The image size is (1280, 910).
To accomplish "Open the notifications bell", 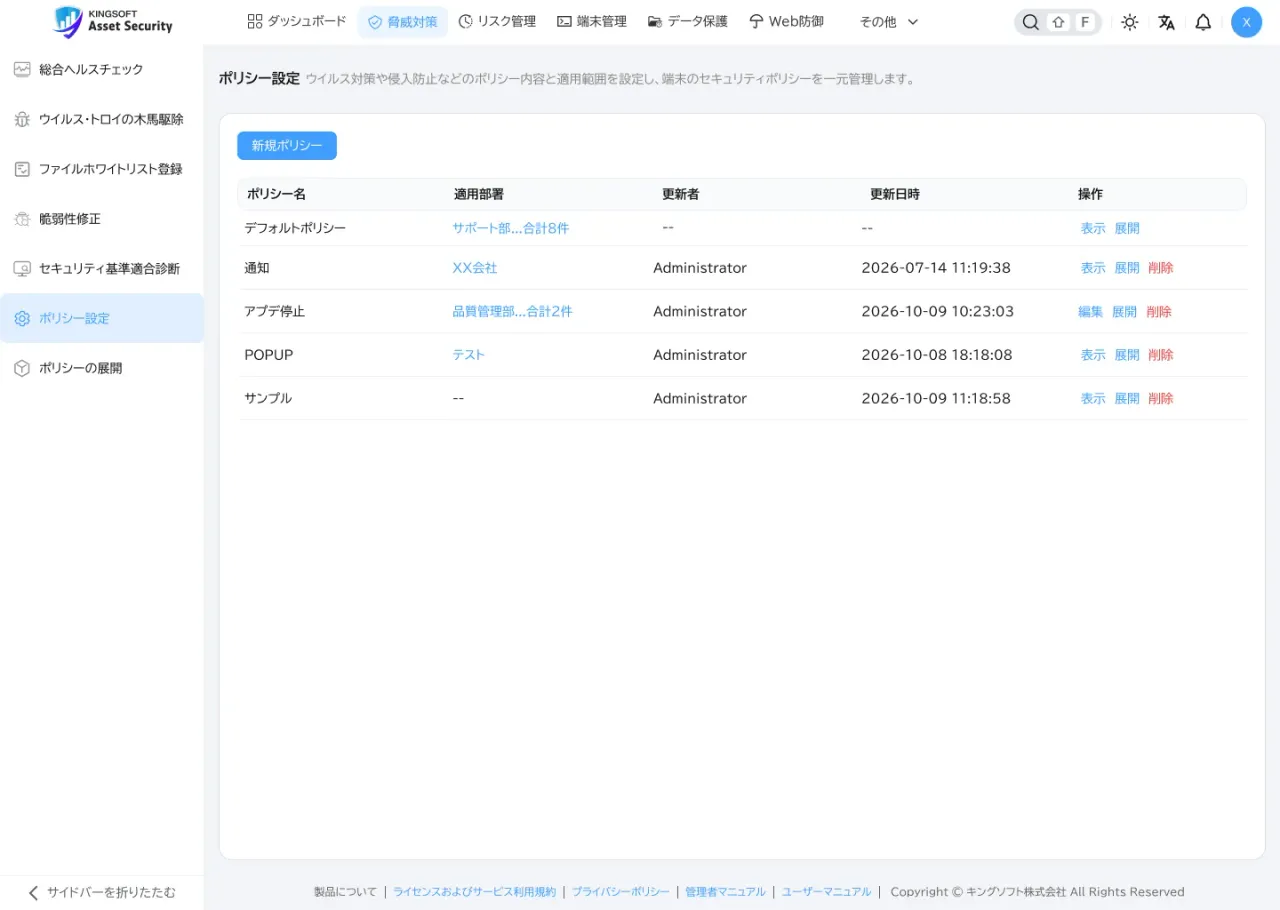I will [x=1203, y=22].
